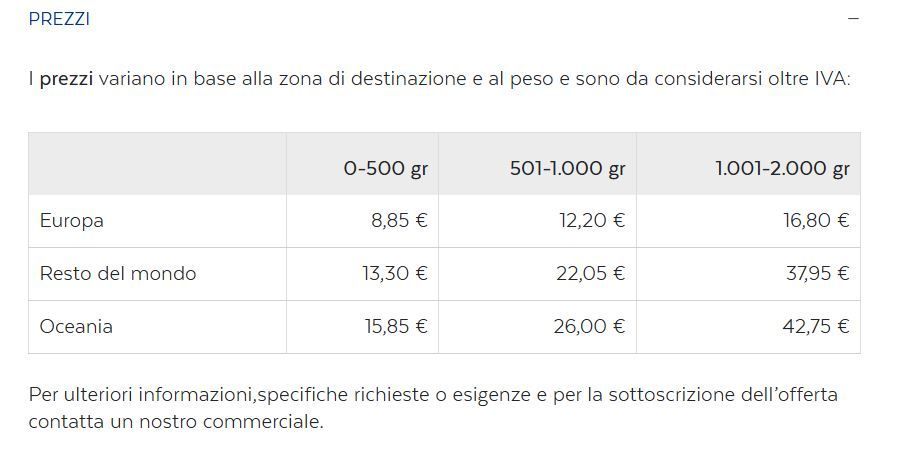Collapse the PREZZI section with minus icon
Image resolution: width=911 pixels, height=449 pixels.
point(853,19)
